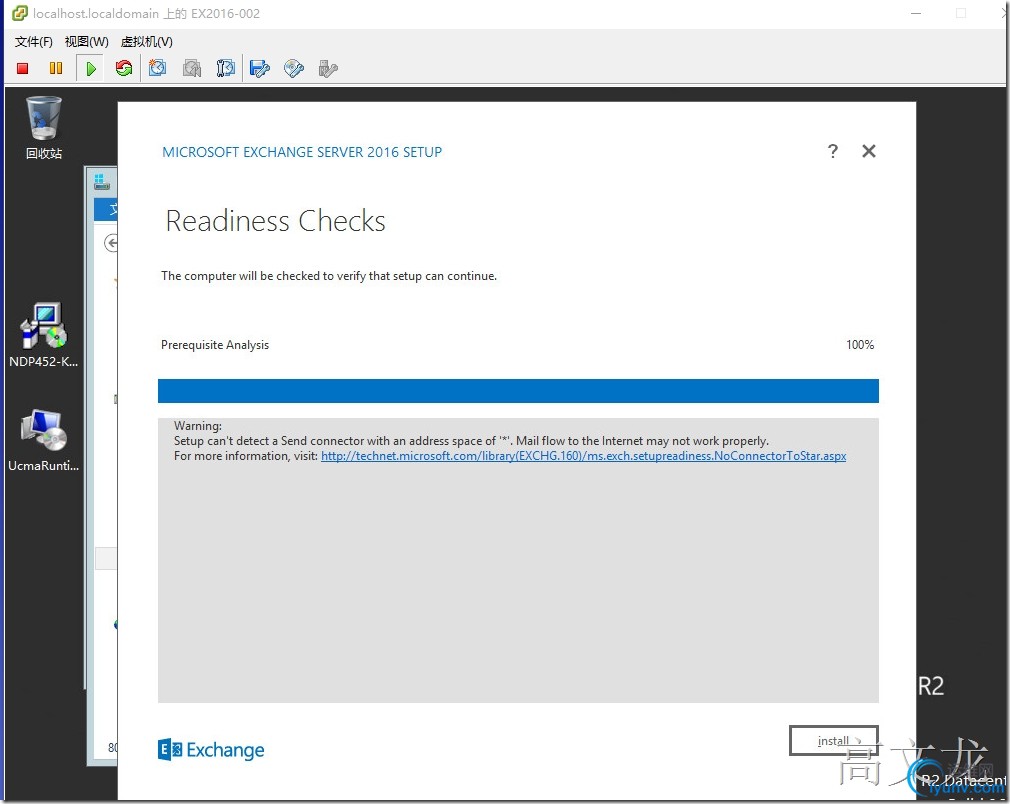Viewport: 1010px width, 804px height.
Task: Click the 'Prerequisite Analysis' label
Action: point(215,345)
